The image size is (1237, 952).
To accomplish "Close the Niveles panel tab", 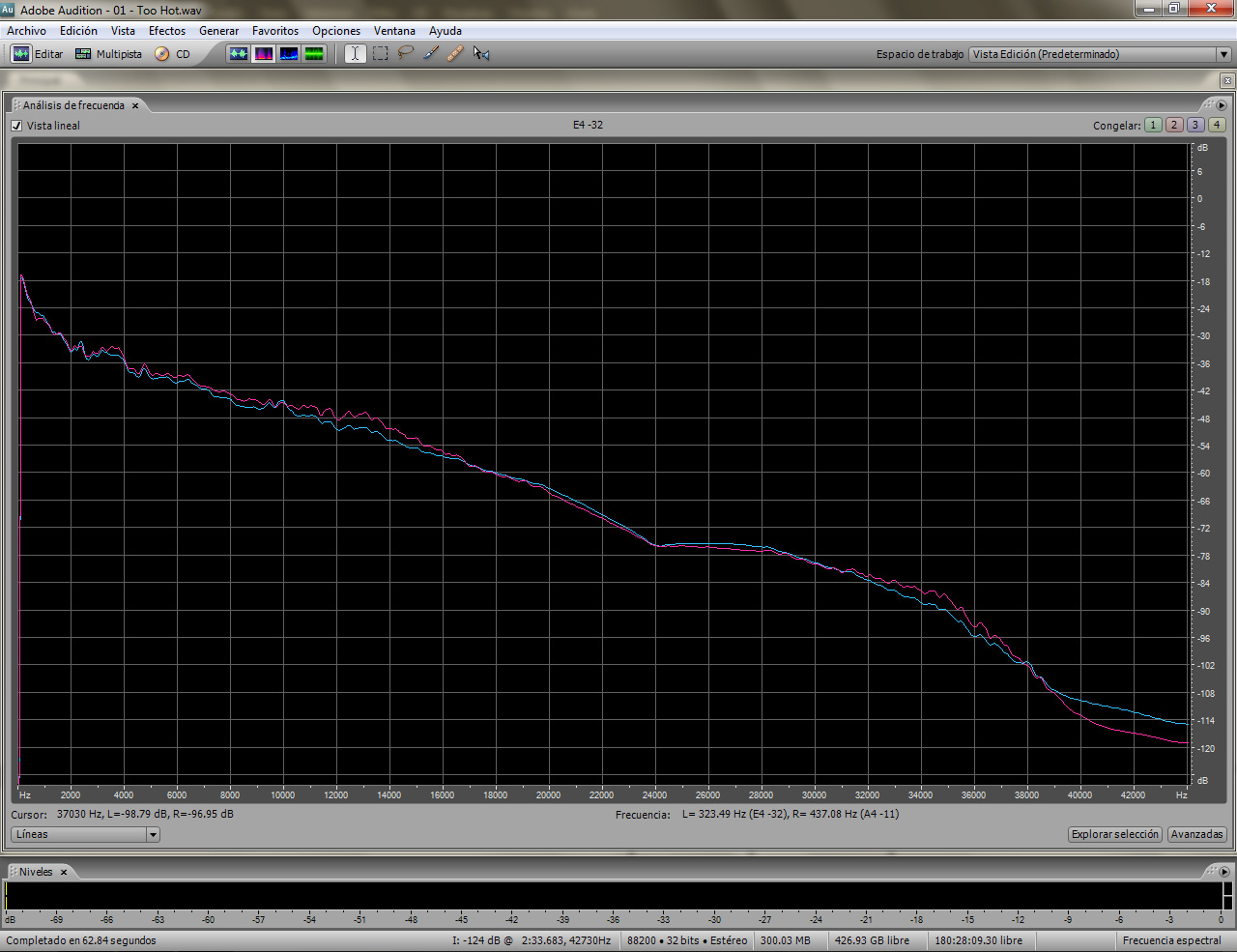I will [x=64, y=872].
